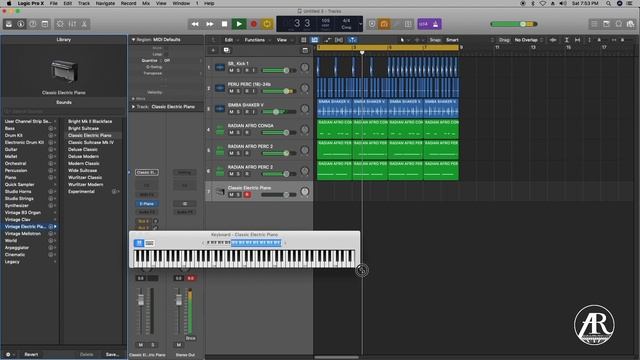Open the Apple Loops browser icon
The image size is (640, 360).
click(x=619, y=24)
